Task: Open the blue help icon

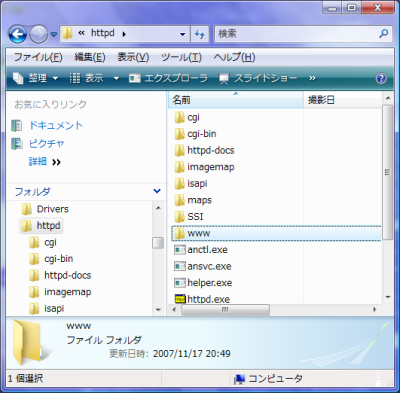Action: pos(381,78)
